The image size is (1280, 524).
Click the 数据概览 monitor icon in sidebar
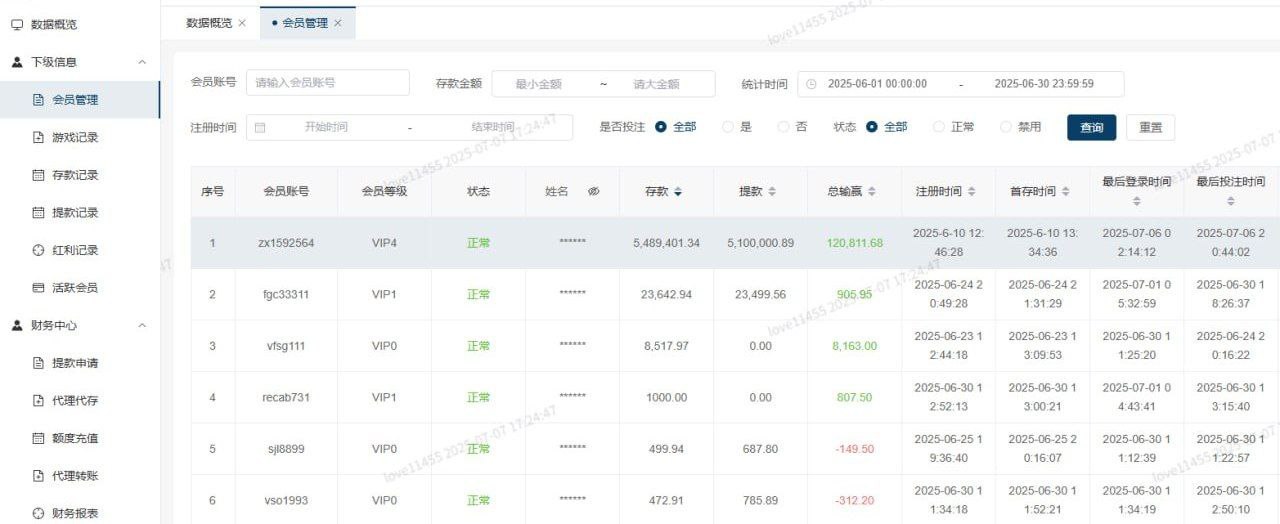(17, 24)
